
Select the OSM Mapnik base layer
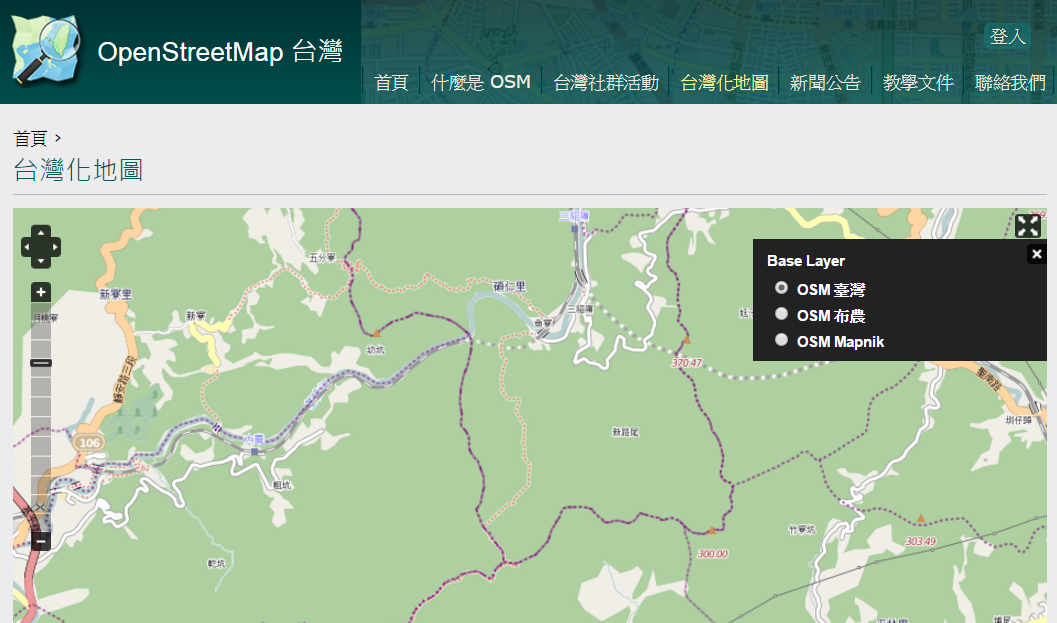(781, 340)
